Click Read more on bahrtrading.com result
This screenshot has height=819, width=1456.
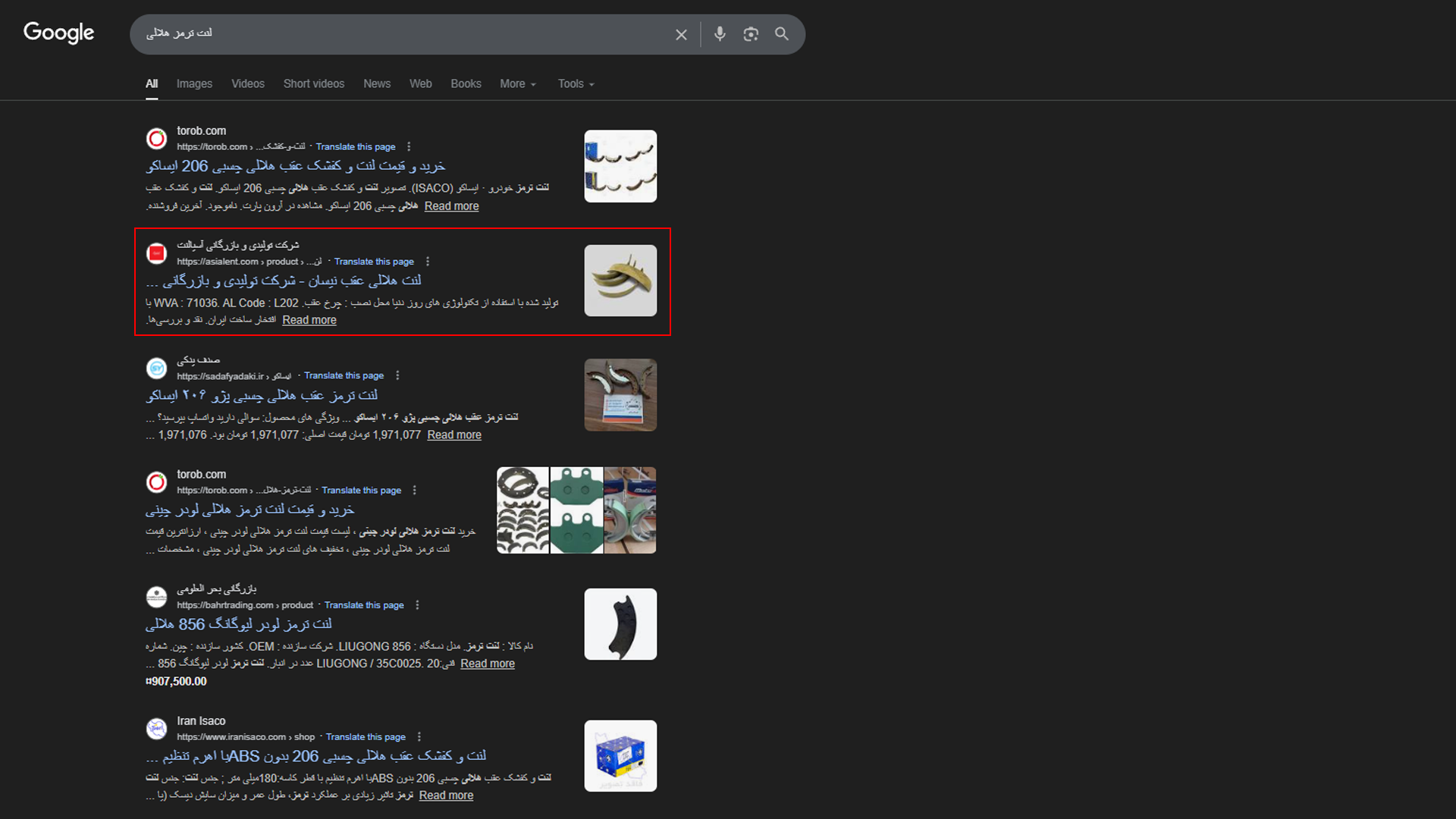pyautogui.click(x=488, y=664)
